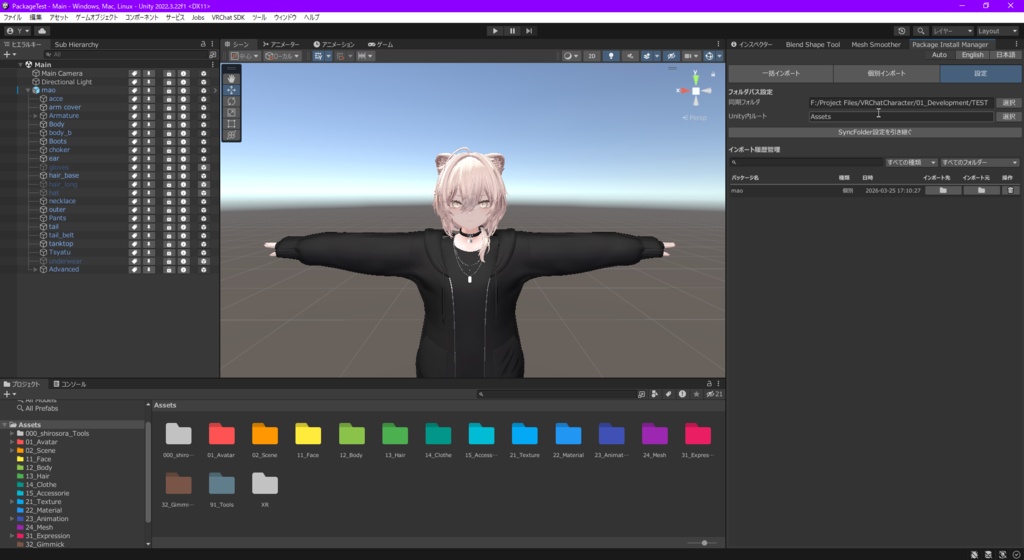Toggle active icon on hat row
The image size is (1024, 560).
[203, 193]
